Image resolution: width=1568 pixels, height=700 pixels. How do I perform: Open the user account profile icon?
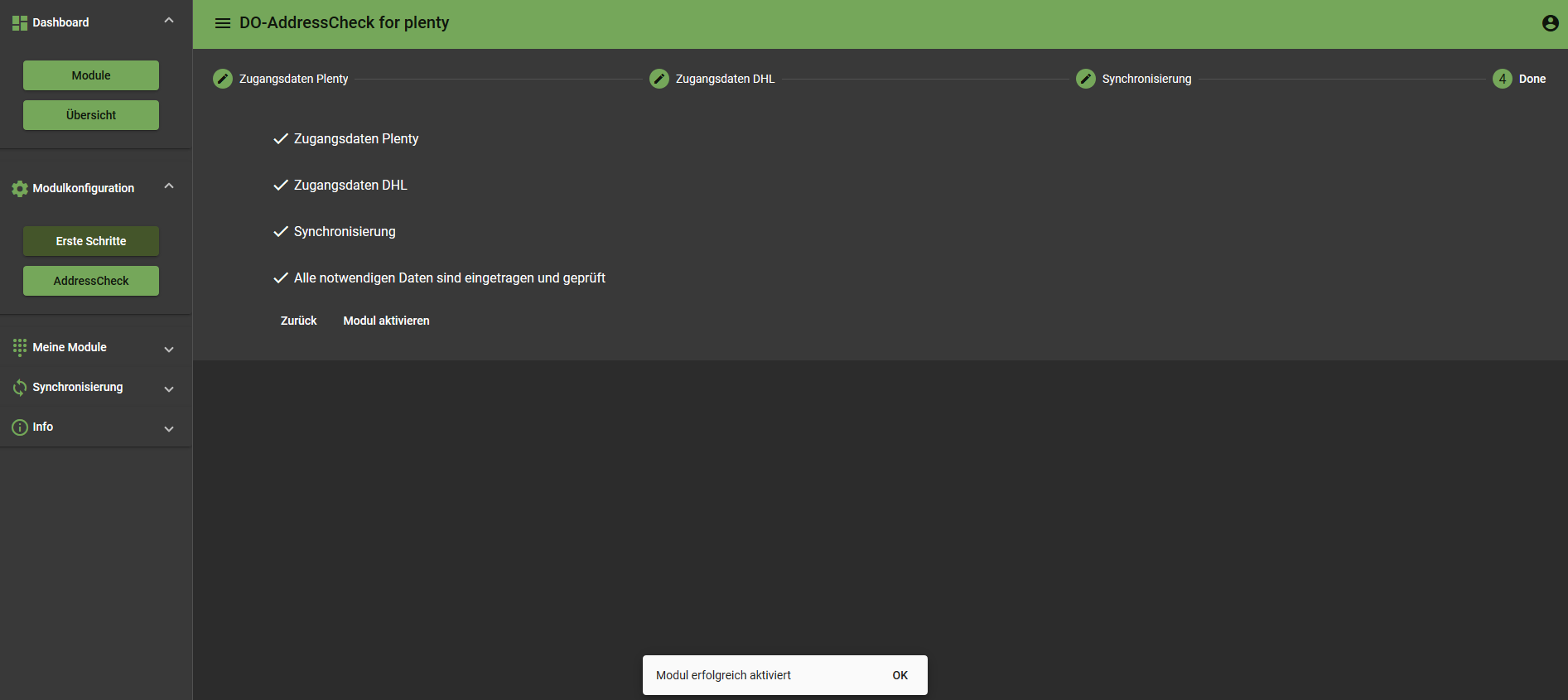coord(1550,23)
